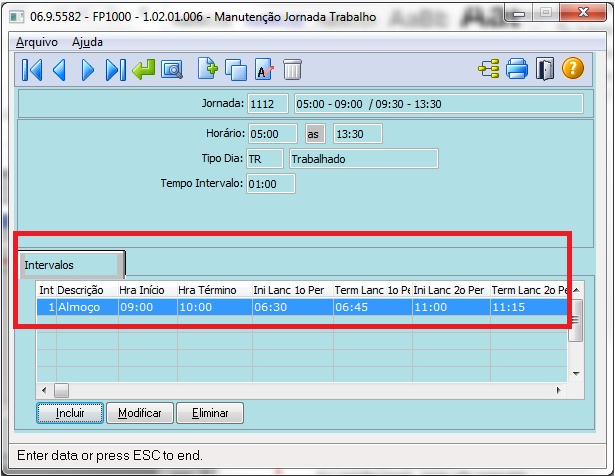Go to previous record arrow

(x=60, y=70)
